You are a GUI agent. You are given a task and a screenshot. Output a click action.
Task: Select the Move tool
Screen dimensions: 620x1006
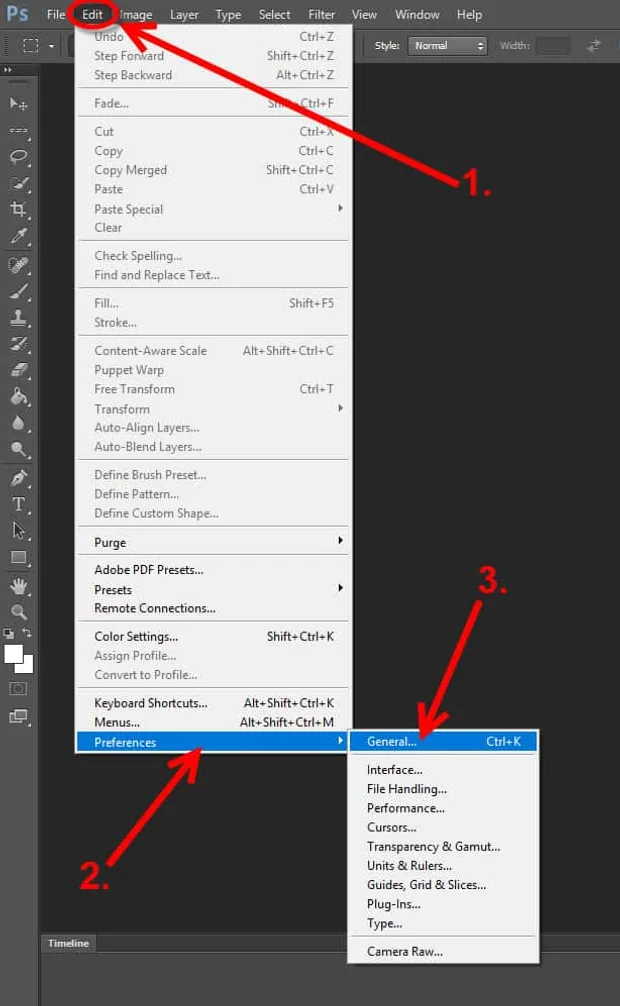(18, 103)
